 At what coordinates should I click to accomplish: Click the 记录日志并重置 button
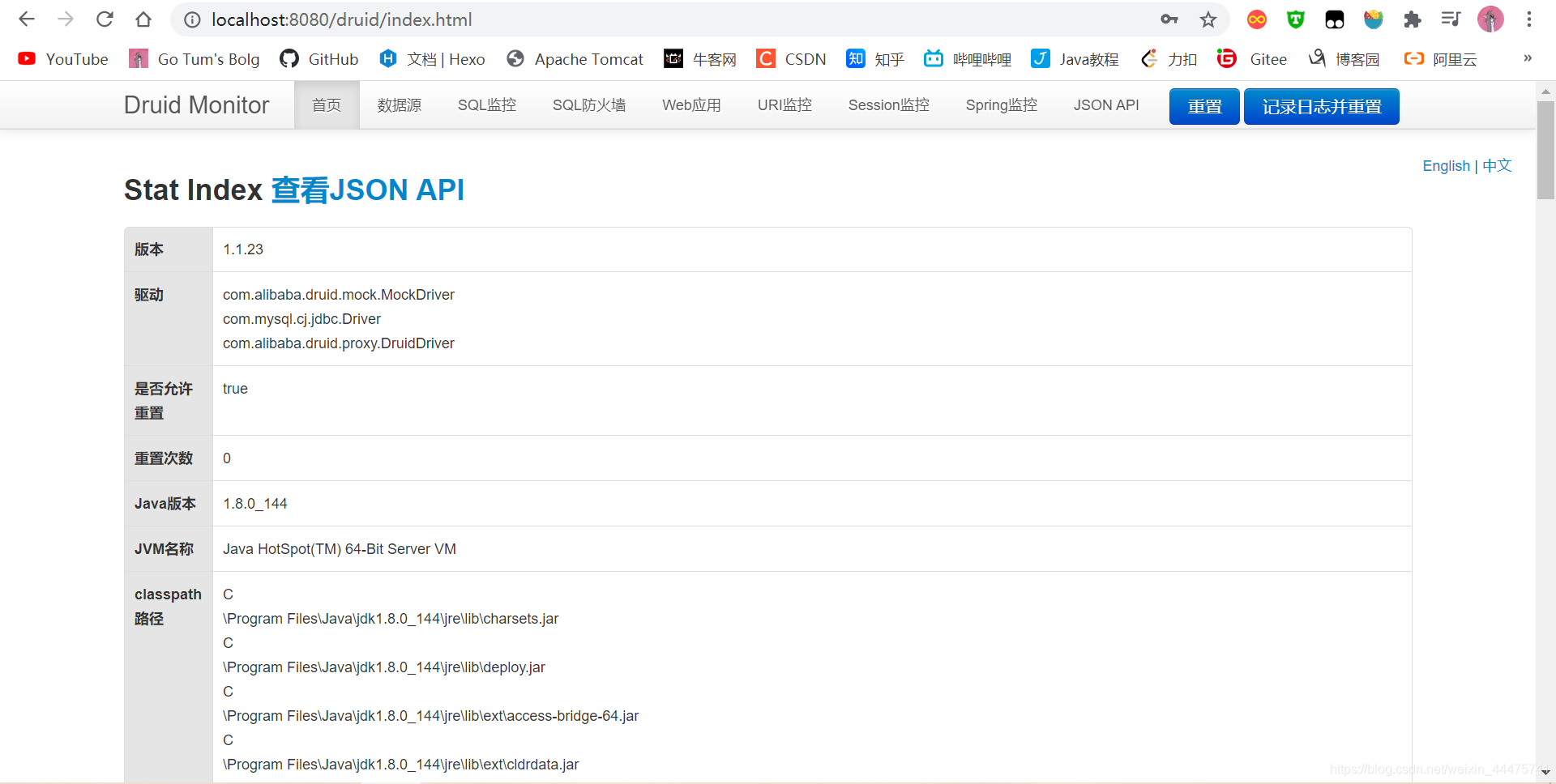(x=1322, y=106)
